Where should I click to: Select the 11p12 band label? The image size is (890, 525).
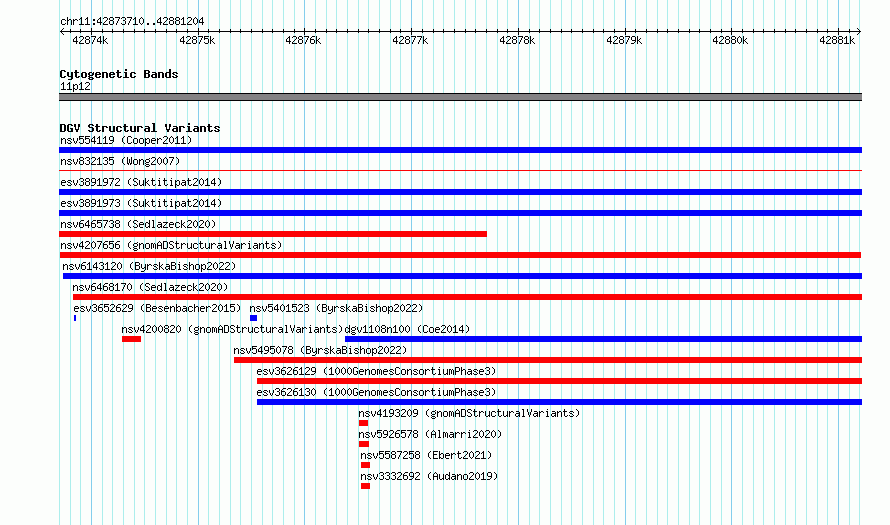[75, 86]
